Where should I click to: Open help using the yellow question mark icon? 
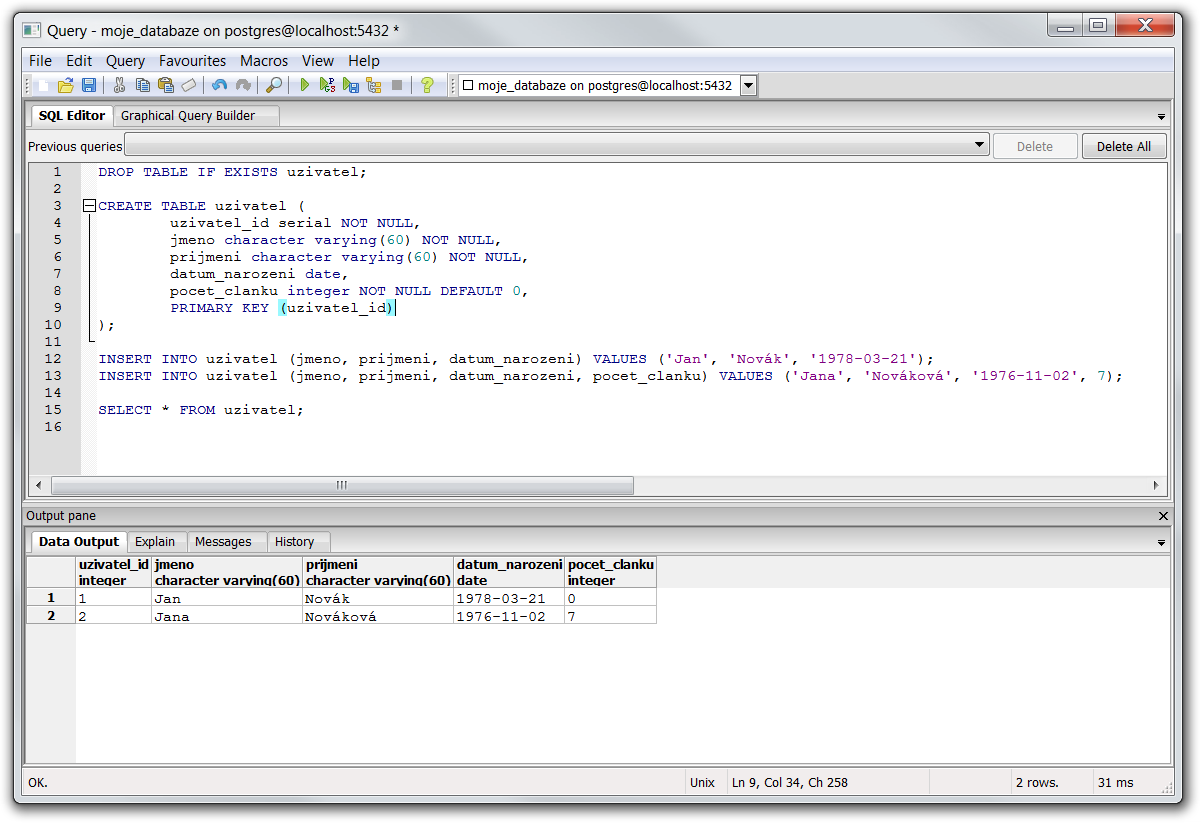(x=427, y=86)
